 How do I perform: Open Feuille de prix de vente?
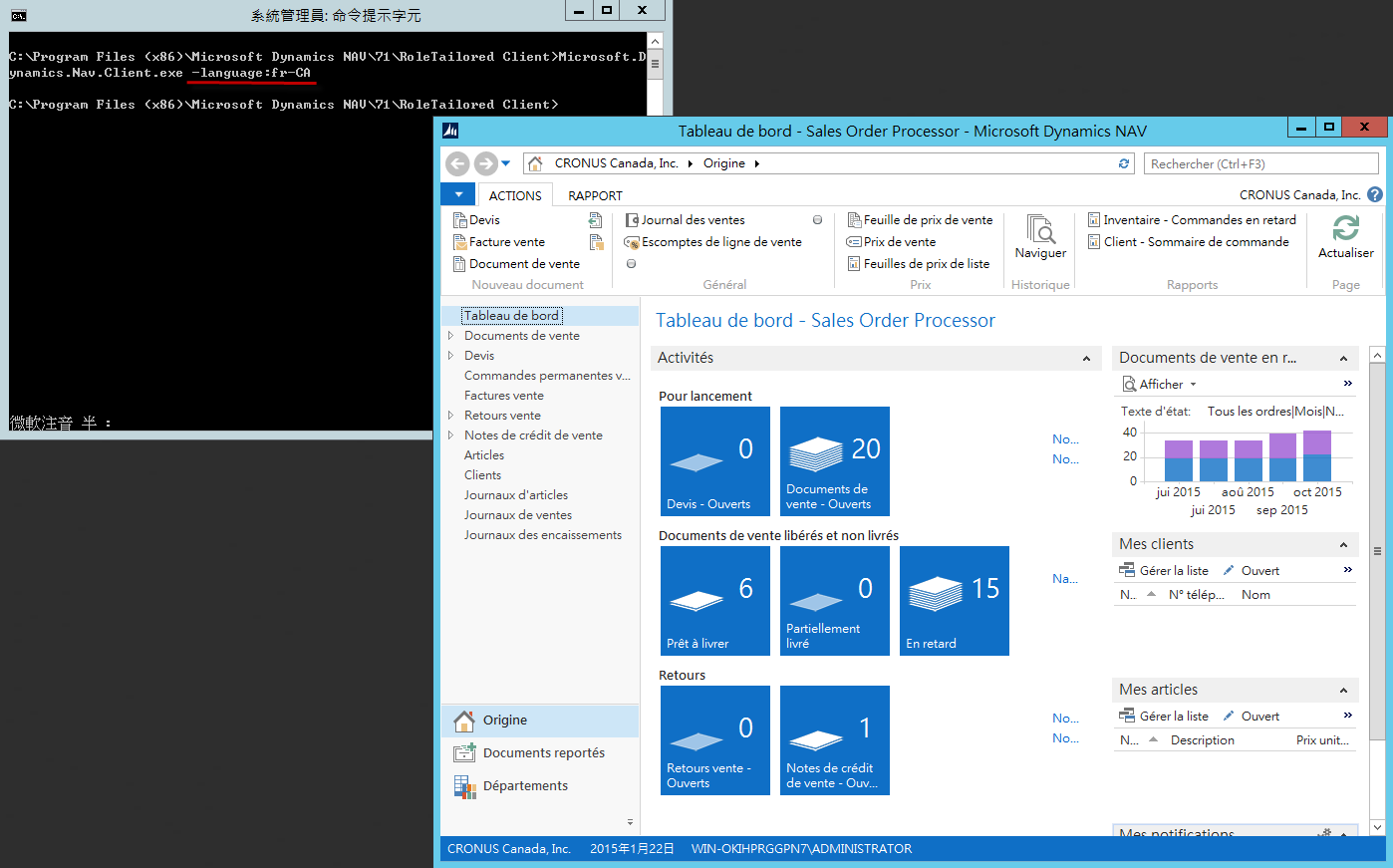coord(920,220)
